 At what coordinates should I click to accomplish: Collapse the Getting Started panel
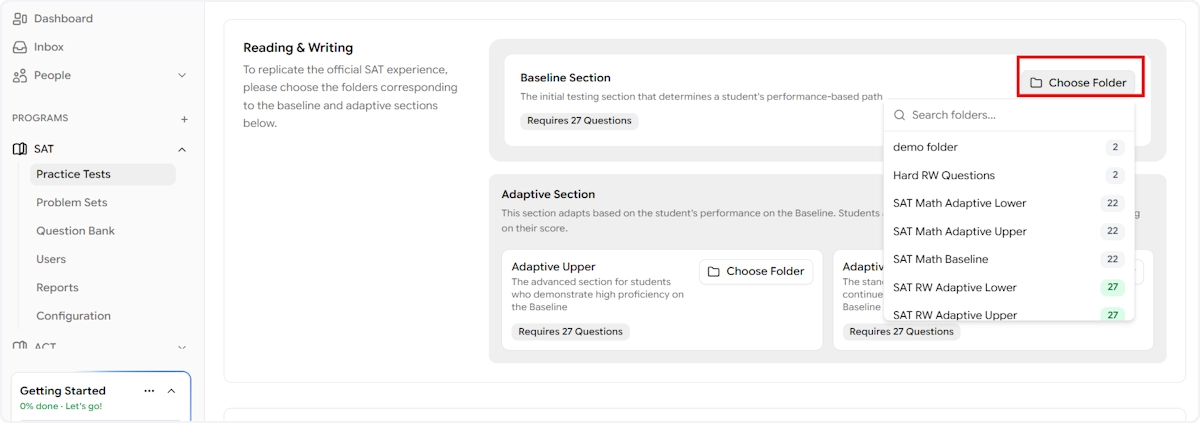coord(171,391)
